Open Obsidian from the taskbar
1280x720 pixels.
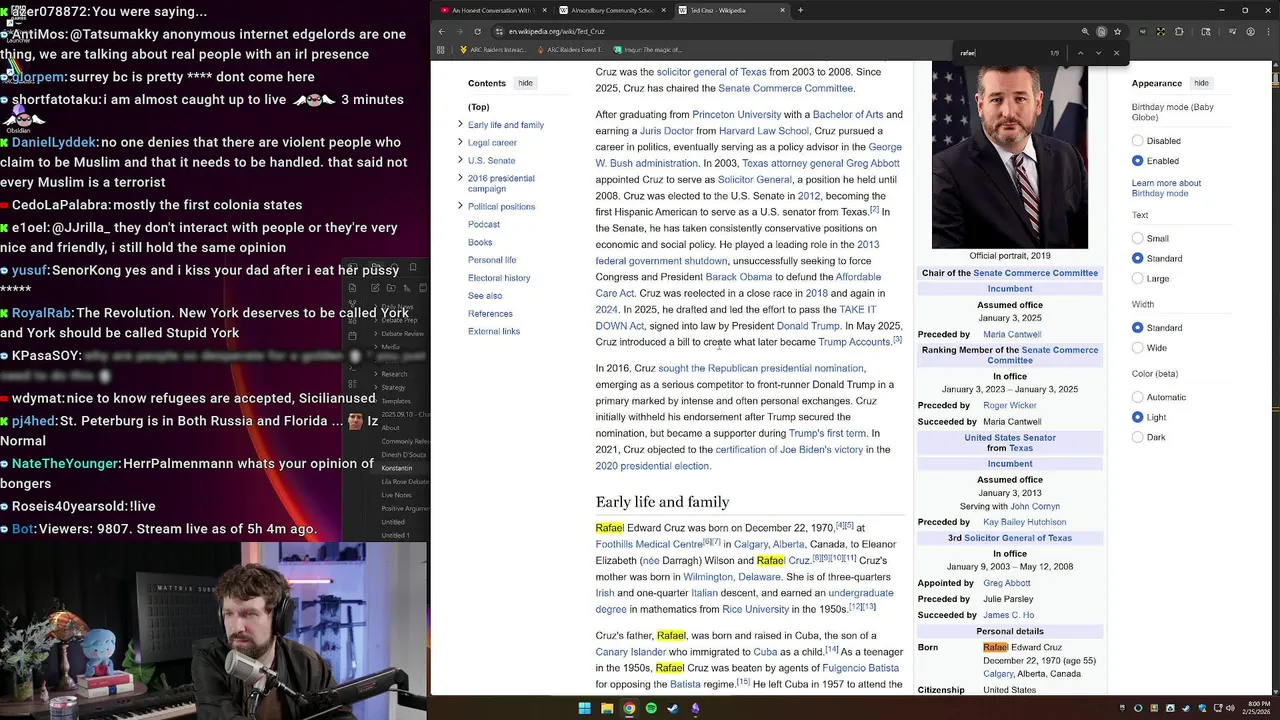[695, 708]
